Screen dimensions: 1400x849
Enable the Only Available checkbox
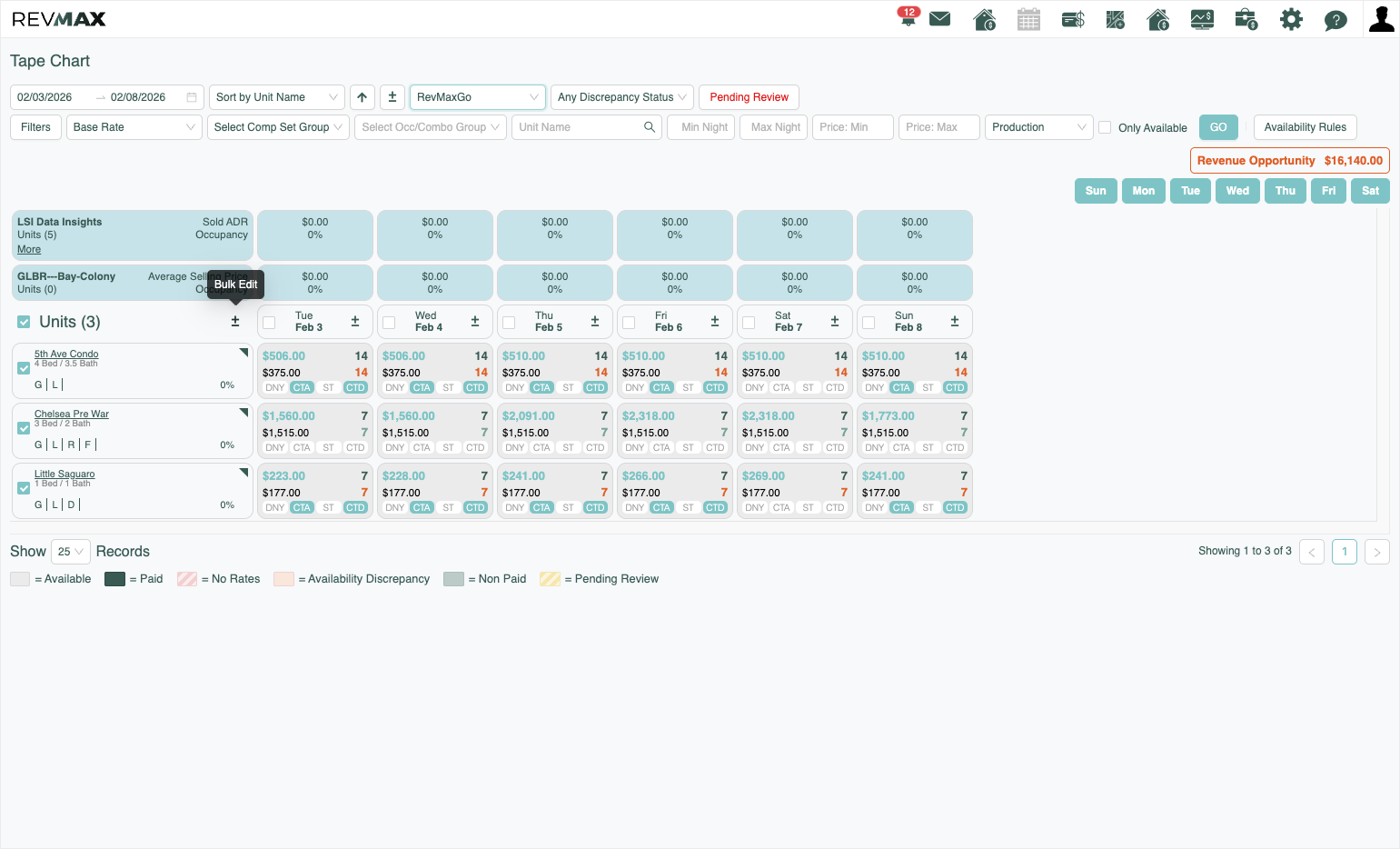click(x=1105, y=127)
